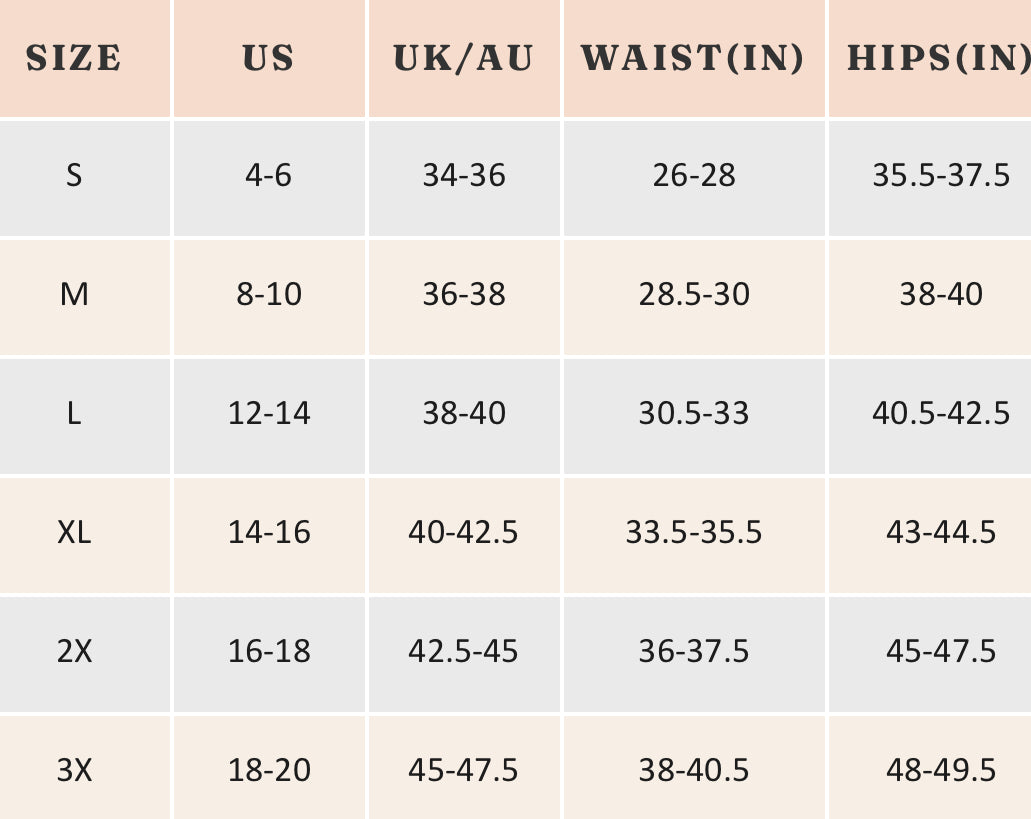The width and height of the screenshot is (1031, 819).
Task: Click the UK/AU column header
Action: [x=464, y=58]
